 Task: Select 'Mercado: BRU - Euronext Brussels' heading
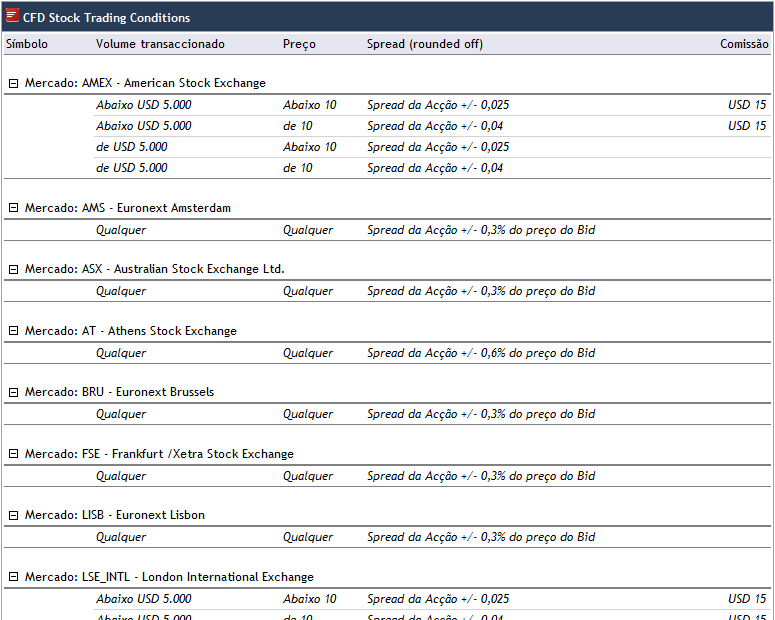(x=120, y=392)
